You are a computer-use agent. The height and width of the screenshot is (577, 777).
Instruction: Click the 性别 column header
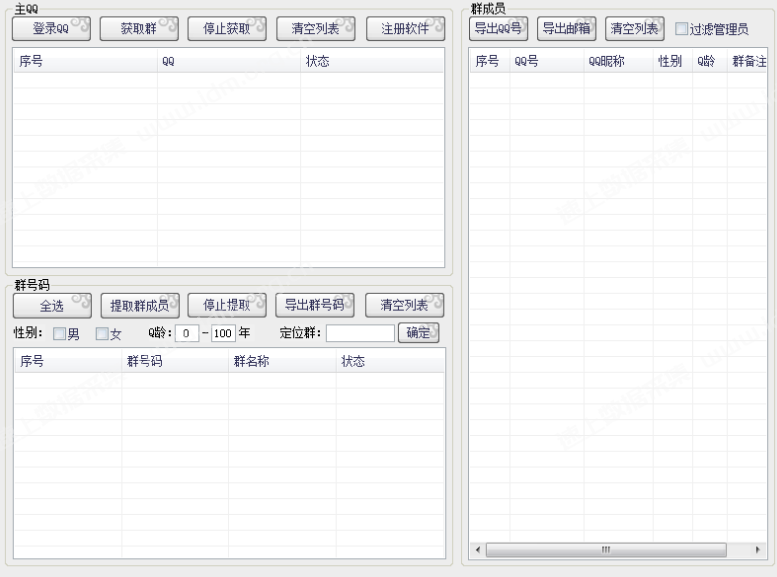(x=672, y=61)
